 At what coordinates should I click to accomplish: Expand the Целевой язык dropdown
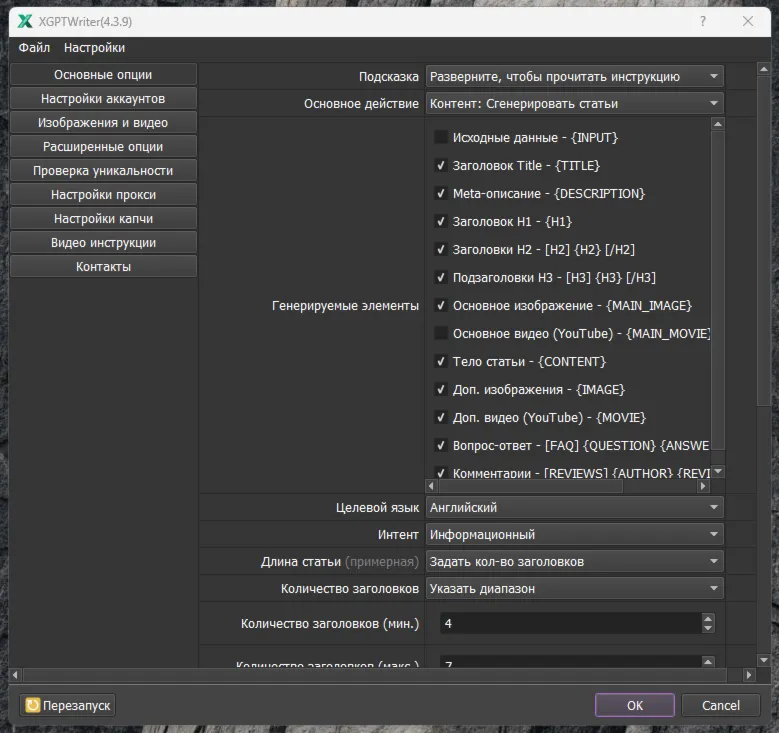[x=574, y=508]
